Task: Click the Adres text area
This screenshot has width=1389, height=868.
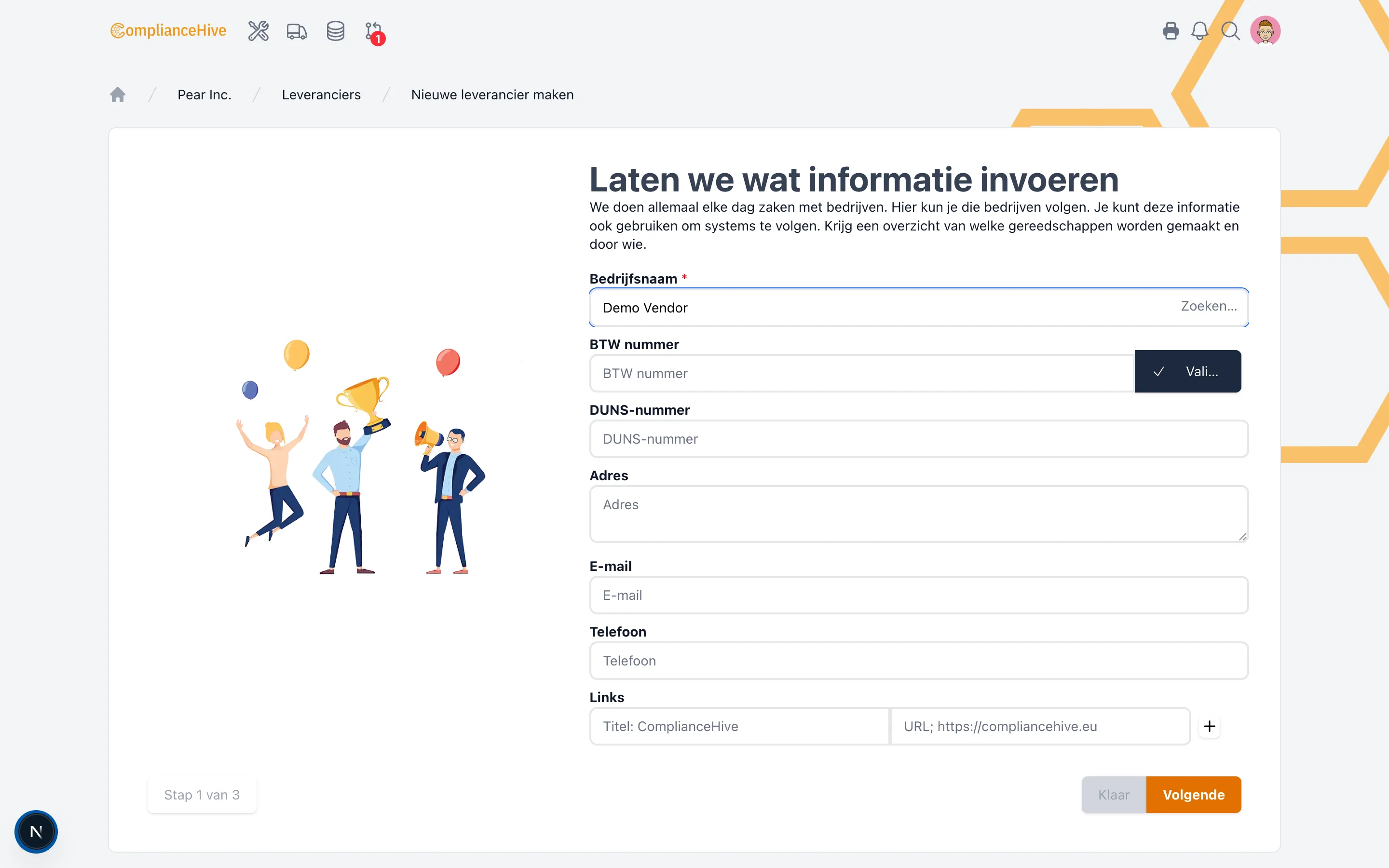Action: (918, 514)
